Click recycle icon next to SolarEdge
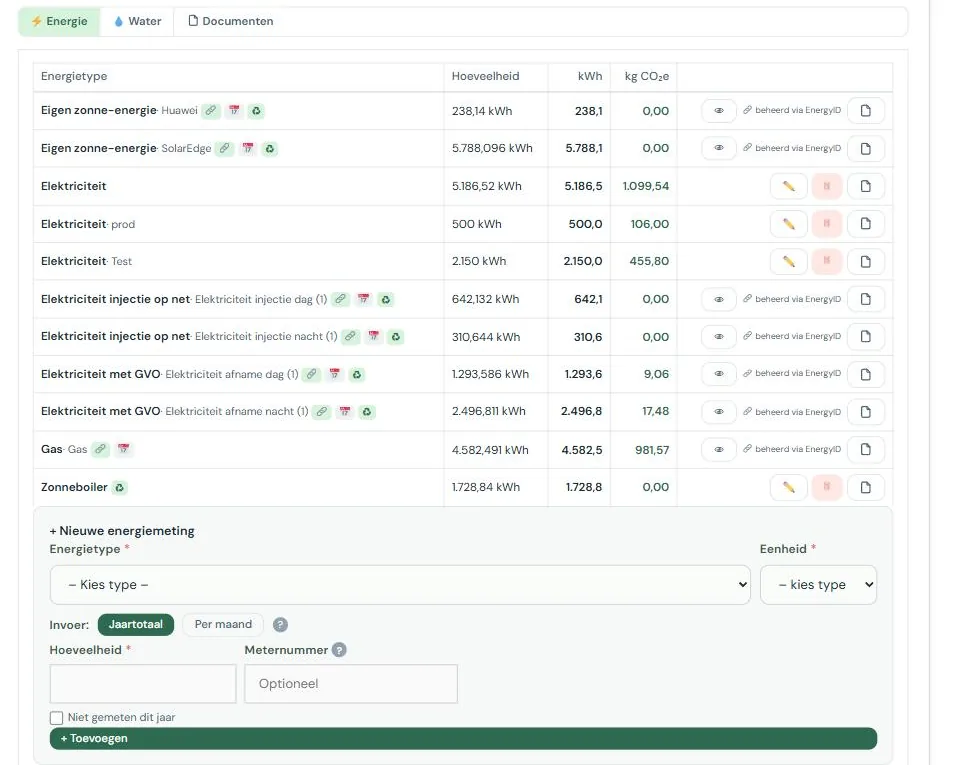This screenshot has width=960, height=765. tap(269, 148)
